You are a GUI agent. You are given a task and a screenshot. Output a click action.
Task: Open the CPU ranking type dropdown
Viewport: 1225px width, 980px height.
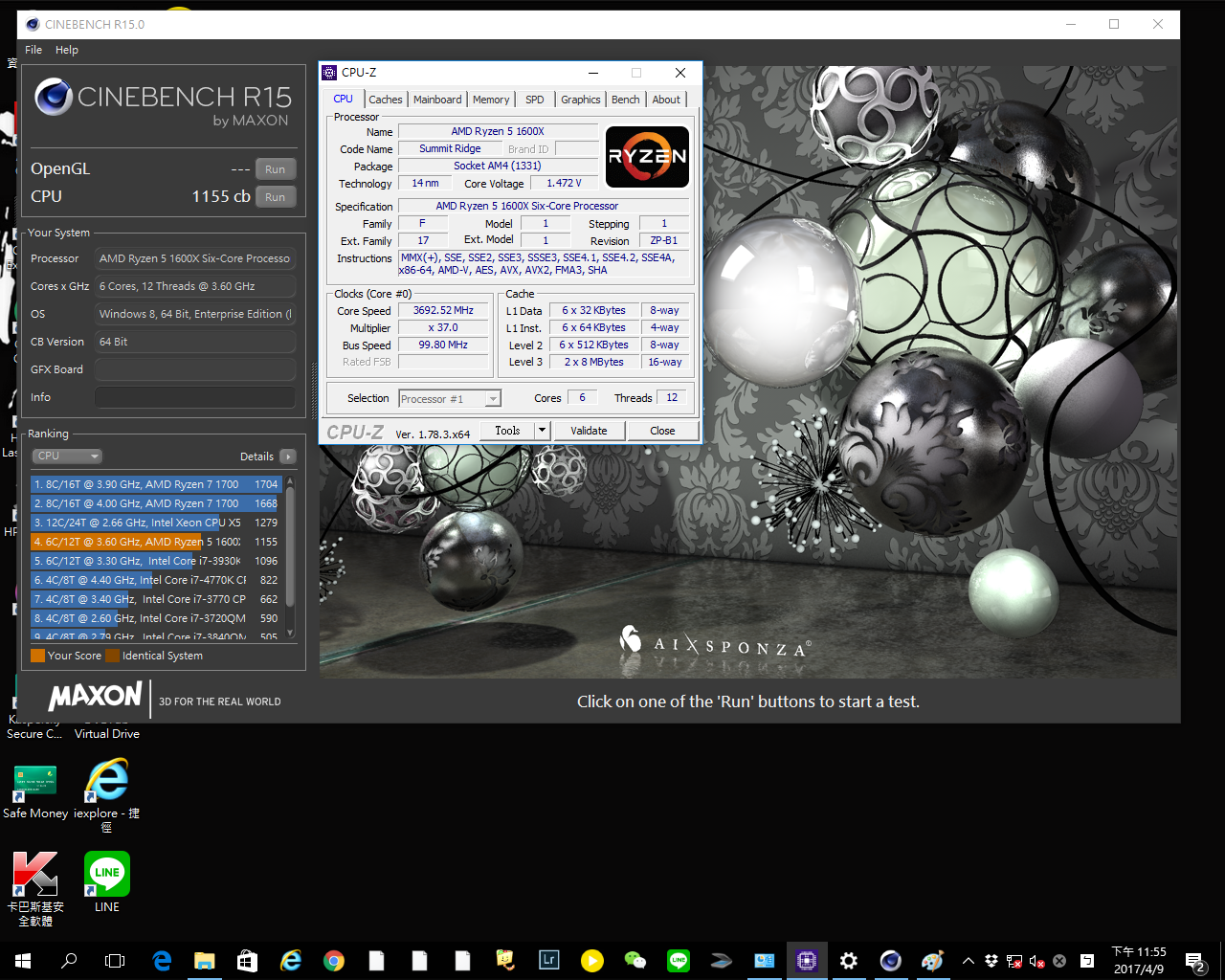click(67, 457)
